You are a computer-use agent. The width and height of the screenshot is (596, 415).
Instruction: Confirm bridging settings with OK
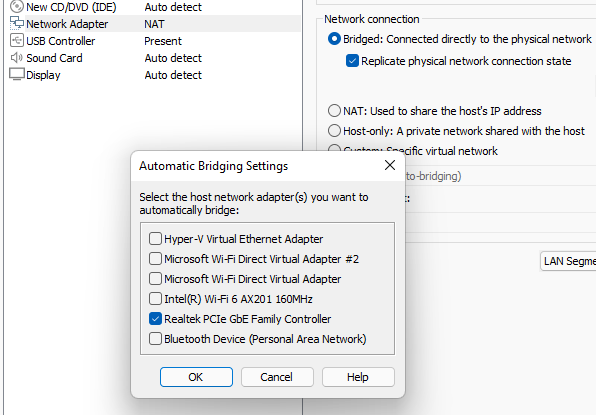(196, 377)
